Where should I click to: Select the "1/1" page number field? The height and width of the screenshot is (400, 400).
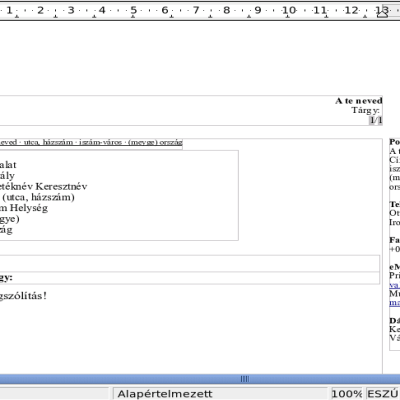click(x=375, y=120)
